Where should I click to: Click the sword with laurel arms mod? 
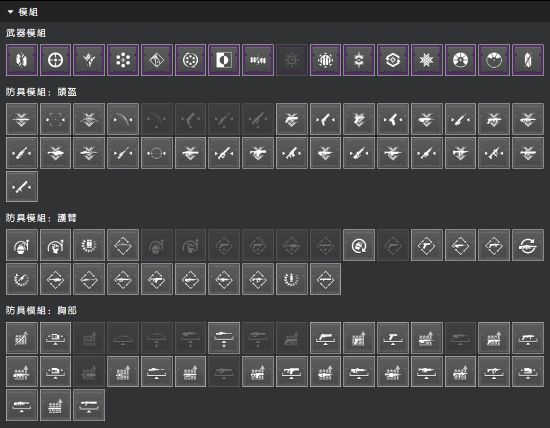(22, 279)
